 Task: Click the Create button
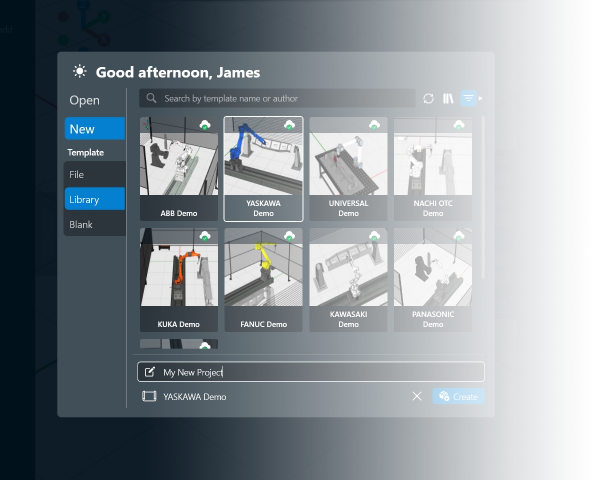(458, 396)
